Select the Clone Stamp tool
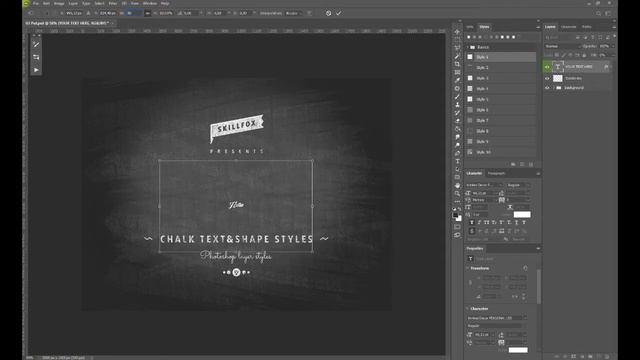640x360 pixels. [457, 105]
